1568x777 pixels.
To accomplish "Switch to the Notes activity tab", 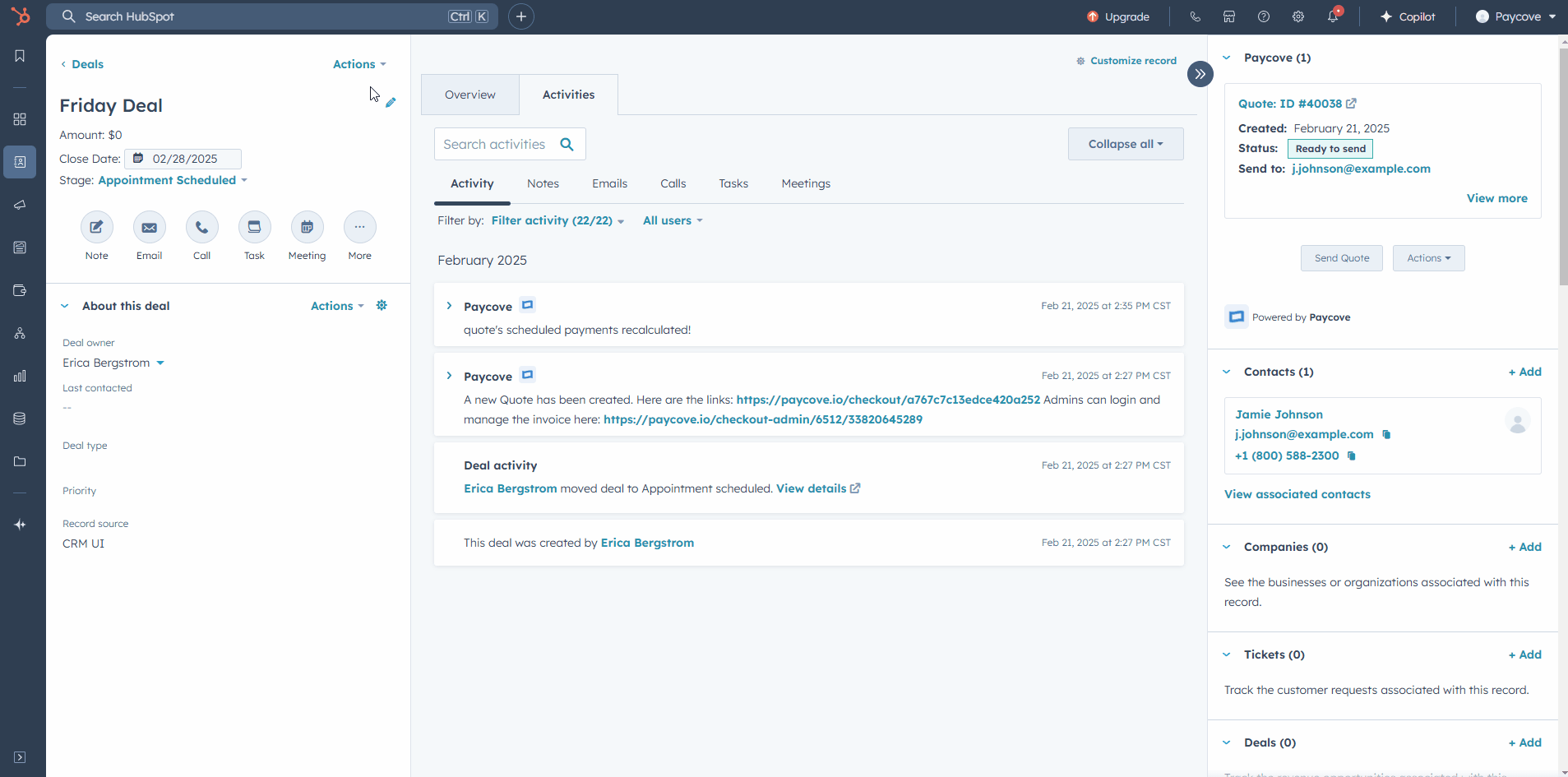I will pyautogui.click(x=543, y=183).
